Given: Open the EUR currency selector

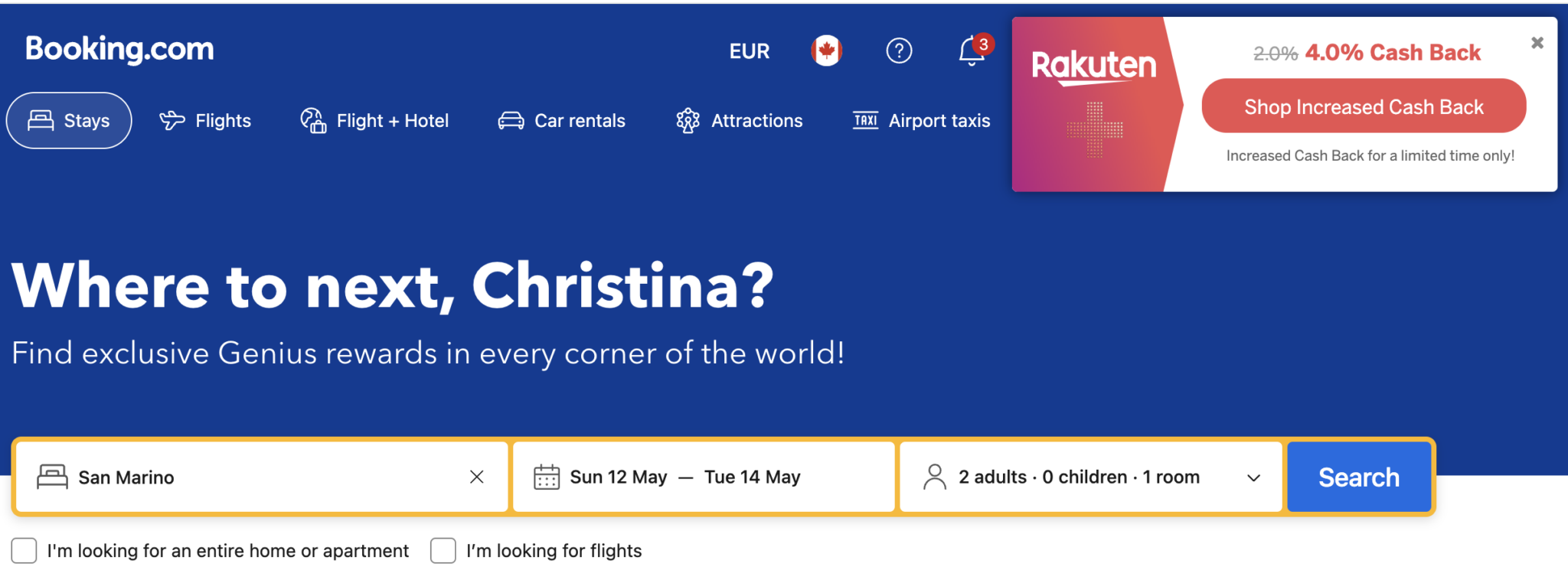Looking at the screenshot, I should point(749,51).
